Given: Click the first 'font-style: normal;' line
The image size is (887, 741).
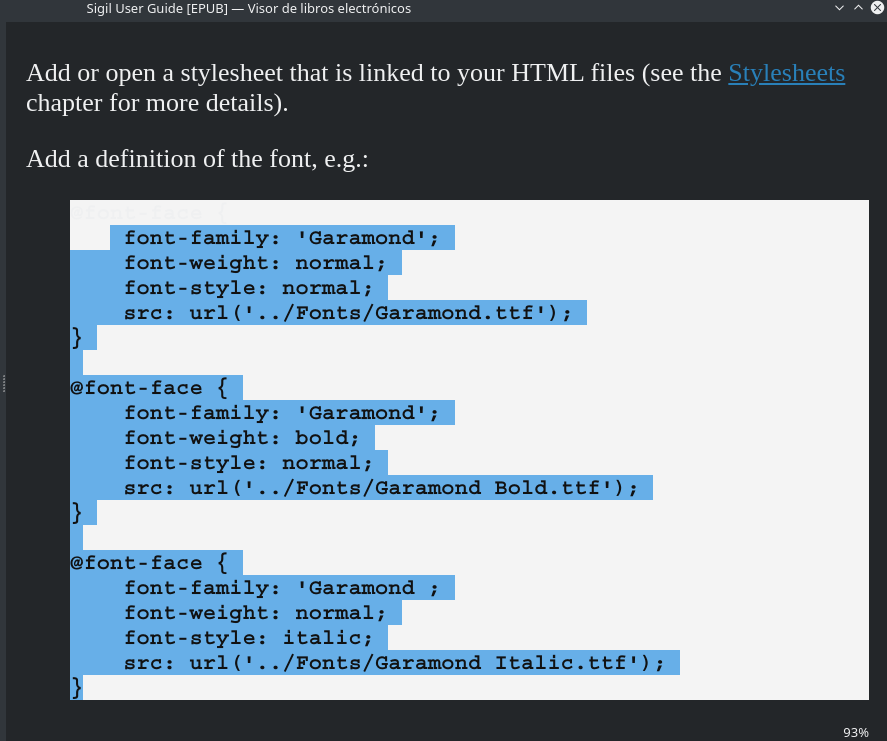Looking at the screenshot, I should point(248,288).
